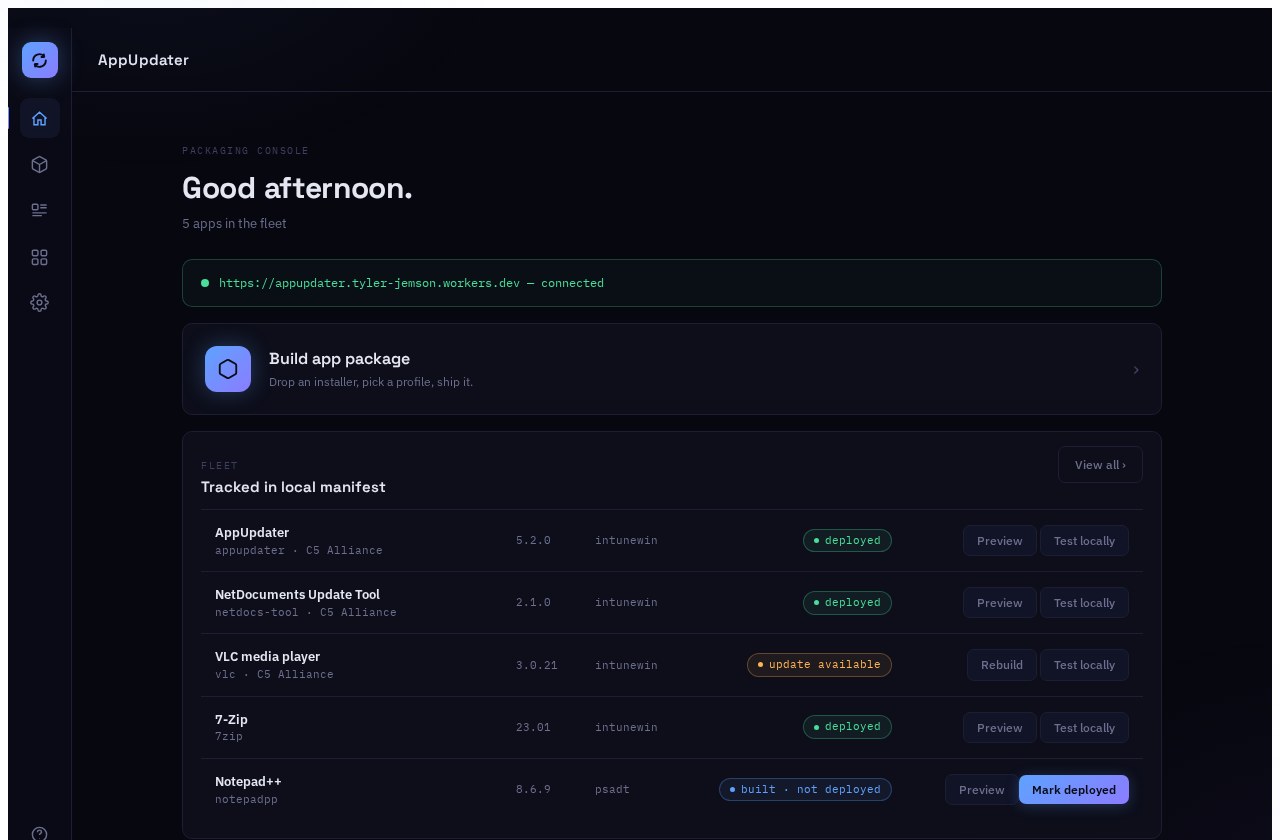The image size is (1280, 840).
Task: Click the VLC update available badge
Action: (819, 664)
